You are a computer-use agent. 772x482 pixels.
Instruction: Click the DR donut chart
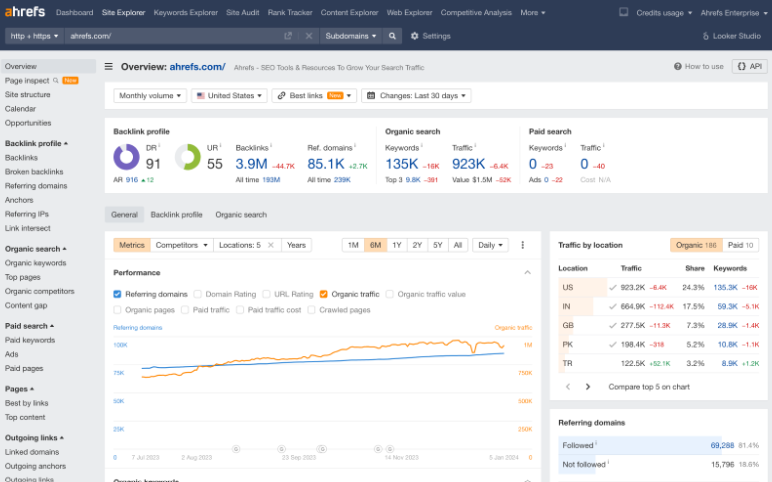pos(127,157)
